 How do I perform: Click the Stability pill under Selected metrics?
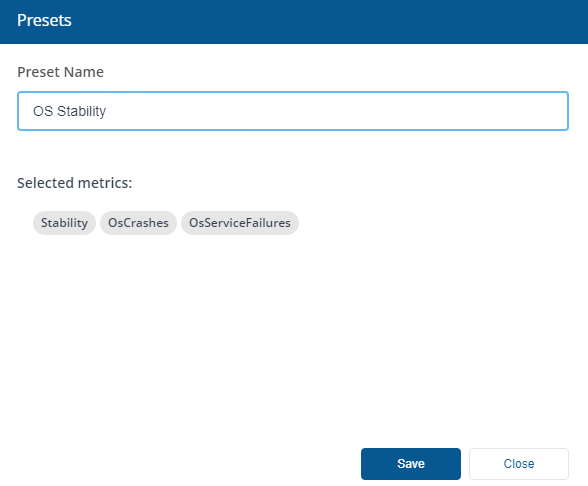(64, 223)
